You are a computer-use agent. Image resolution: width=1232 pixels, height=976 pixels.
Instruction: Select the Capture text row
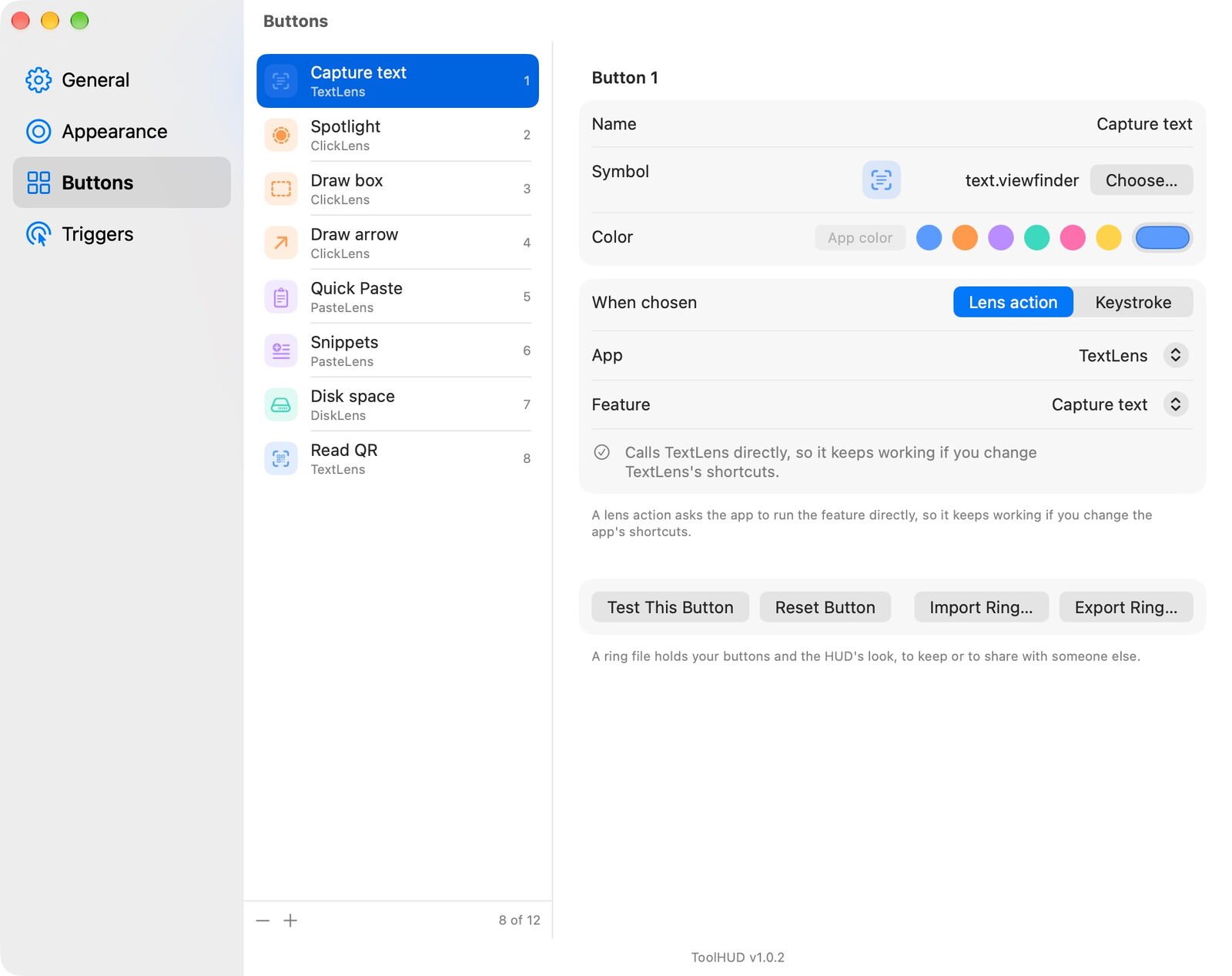[x=397, y=81]
